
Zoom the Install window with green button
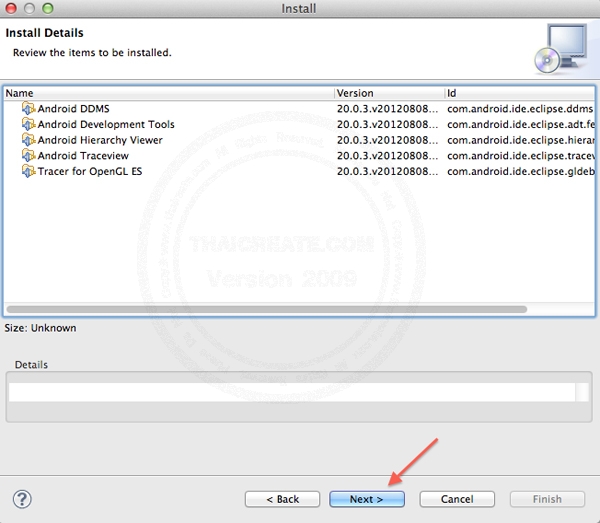(48, 8)
